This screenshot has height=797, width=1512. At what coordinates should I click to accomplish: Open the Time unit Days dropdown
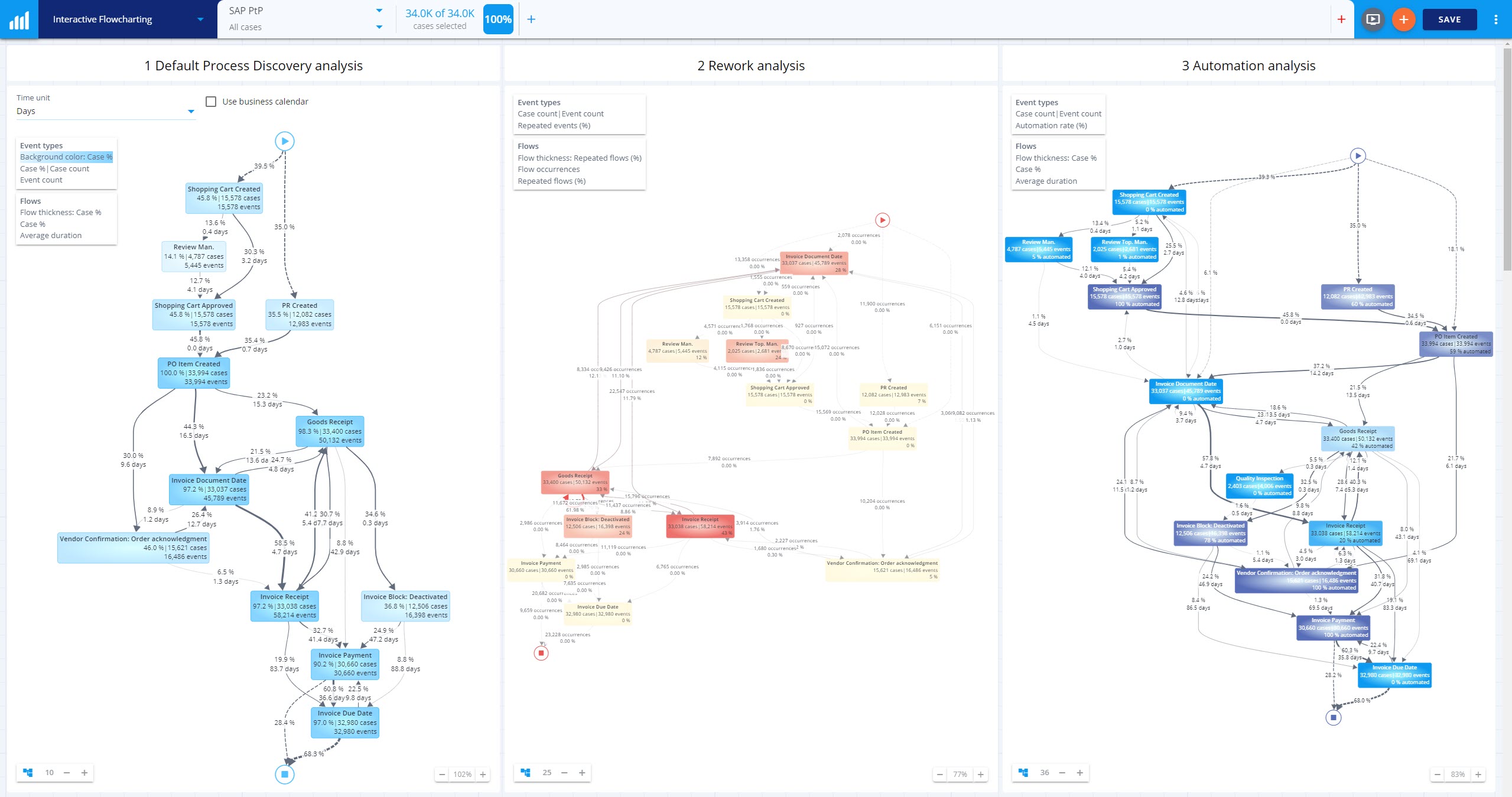coord(106,111)
